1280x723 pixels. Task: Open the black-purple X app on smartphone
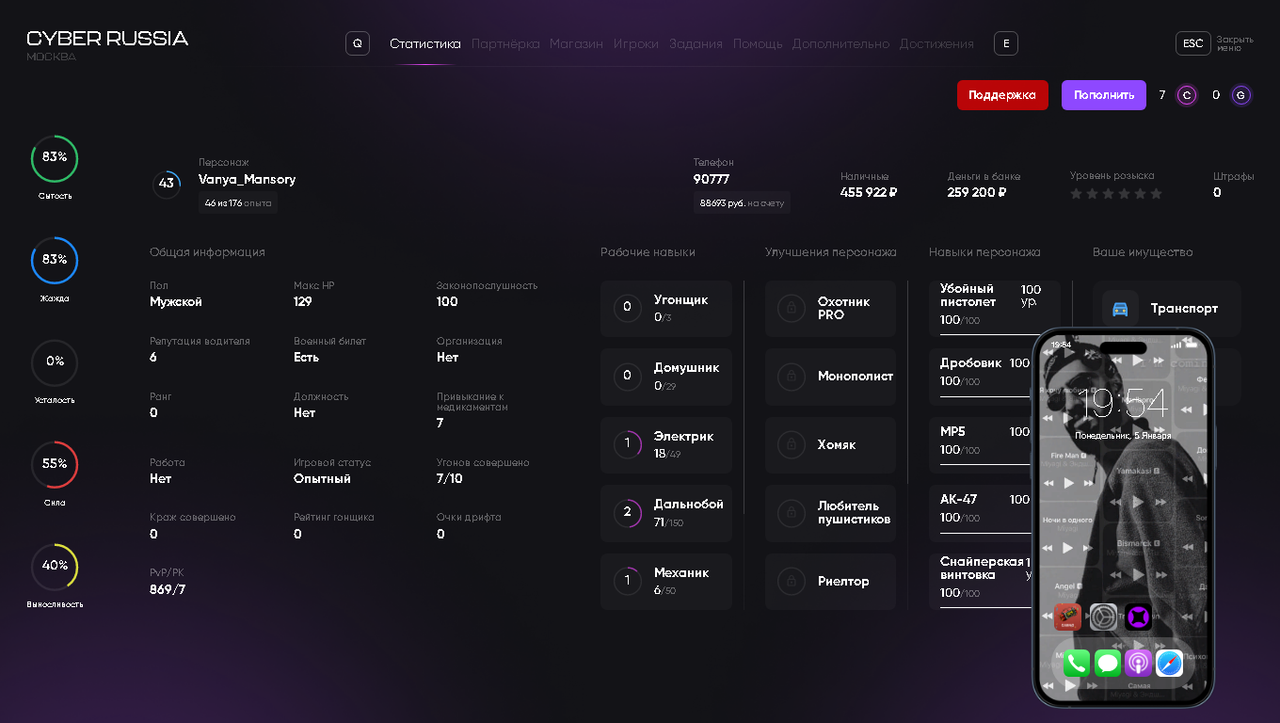1138,617
